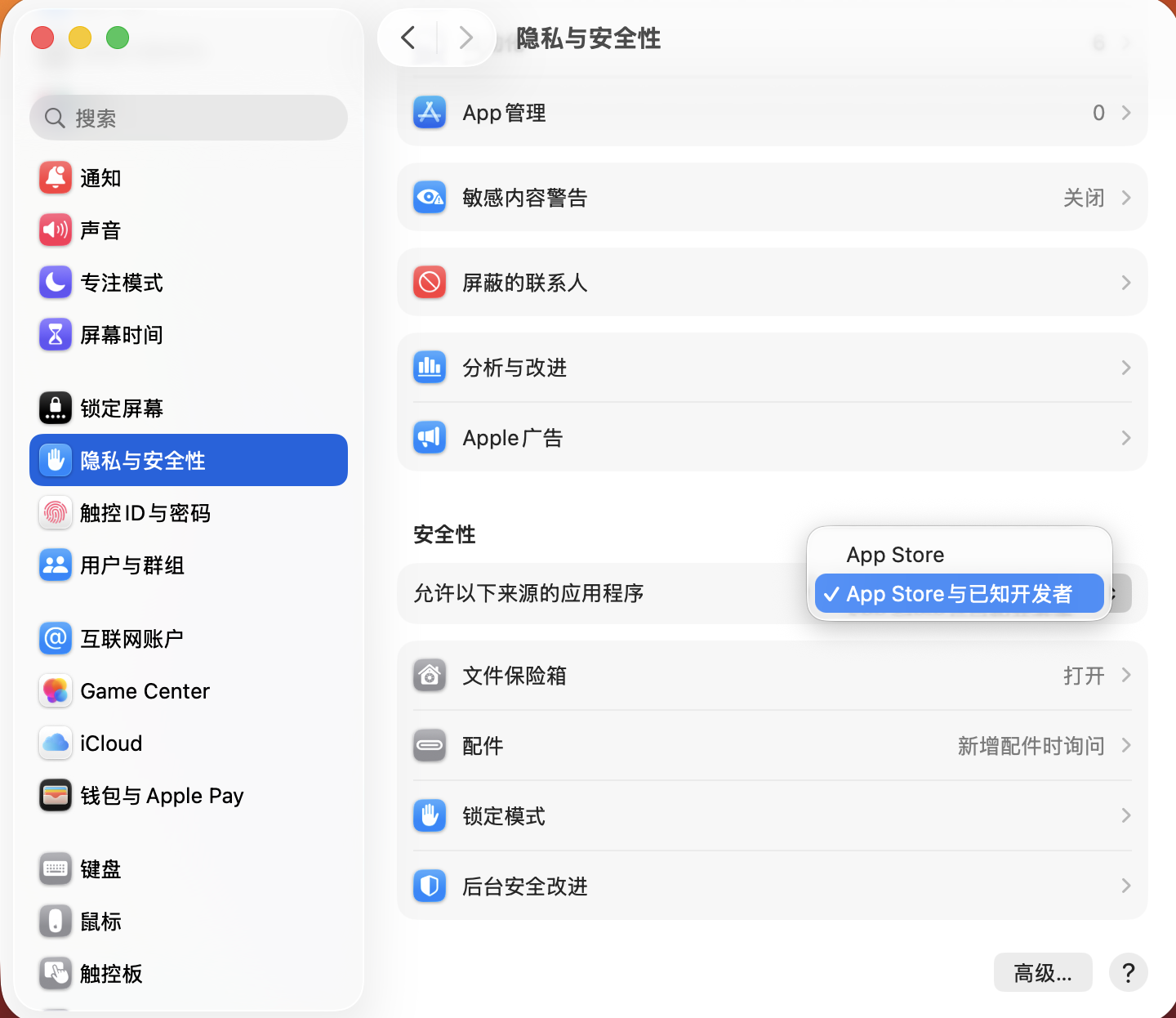Screen dimensions: 1176x1018
Task: Click the 互联网账户 at-sign icon
Action: (56, 639)
